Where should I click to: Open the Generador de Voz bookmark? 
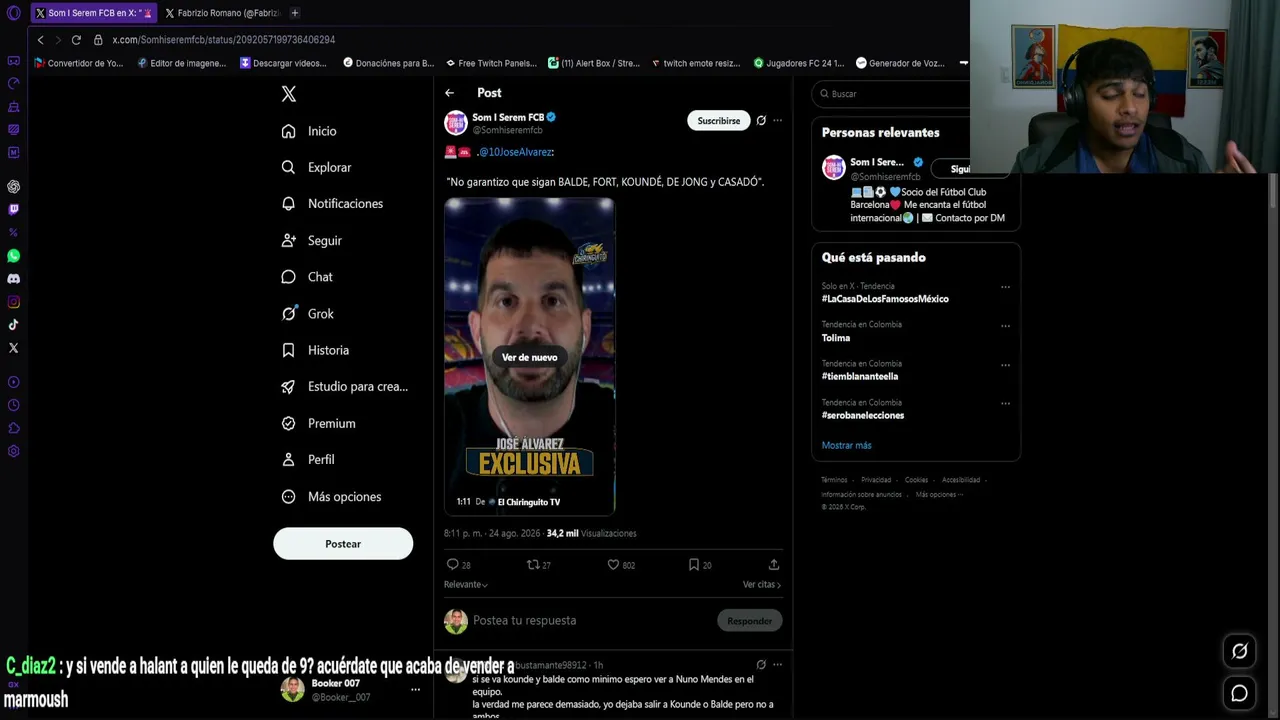[x=901, y=63]
